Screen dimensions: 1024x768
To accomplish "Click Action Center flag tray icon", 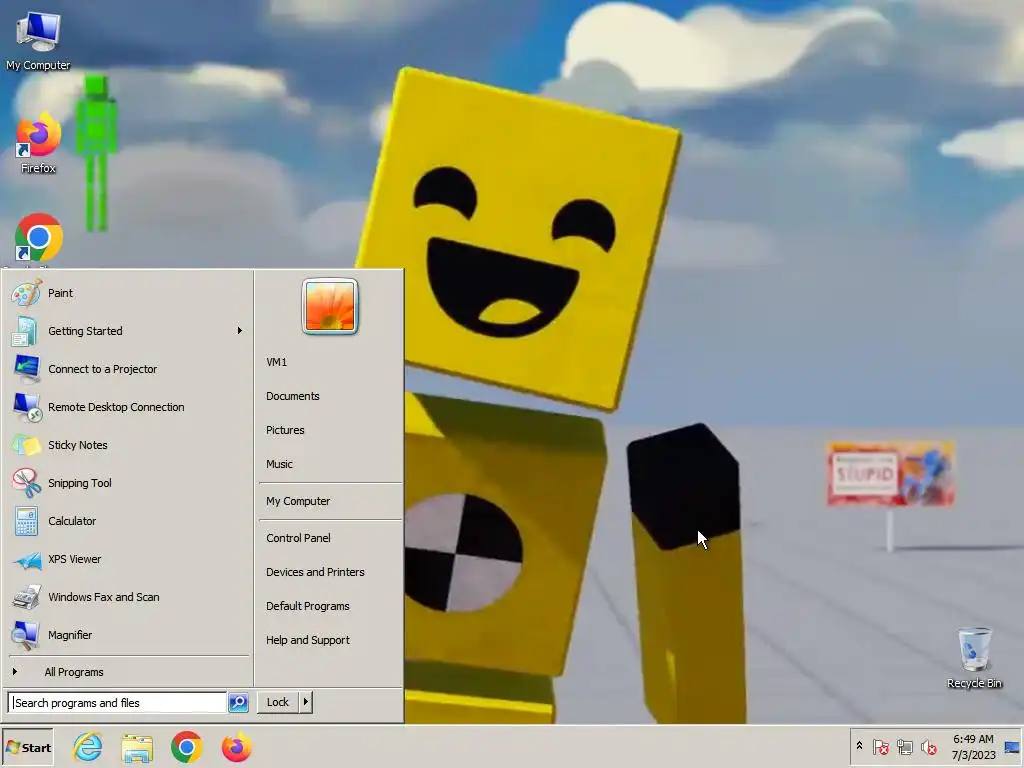I will pos(880,746).
